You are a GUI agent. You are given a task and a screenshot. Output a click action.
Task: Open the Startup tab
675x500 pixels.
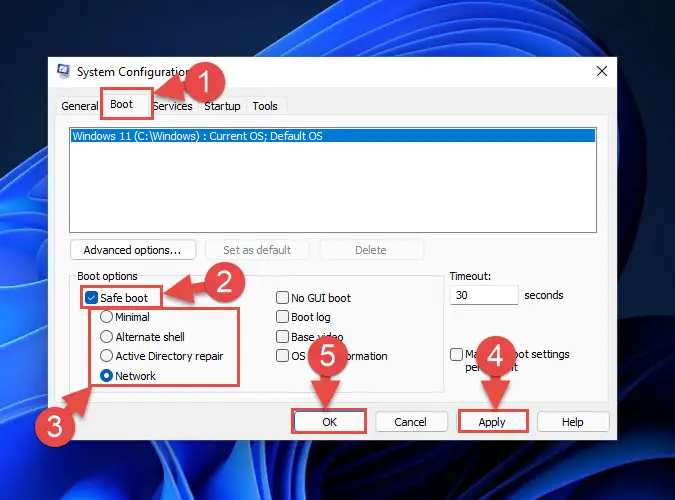coord(222,106)
